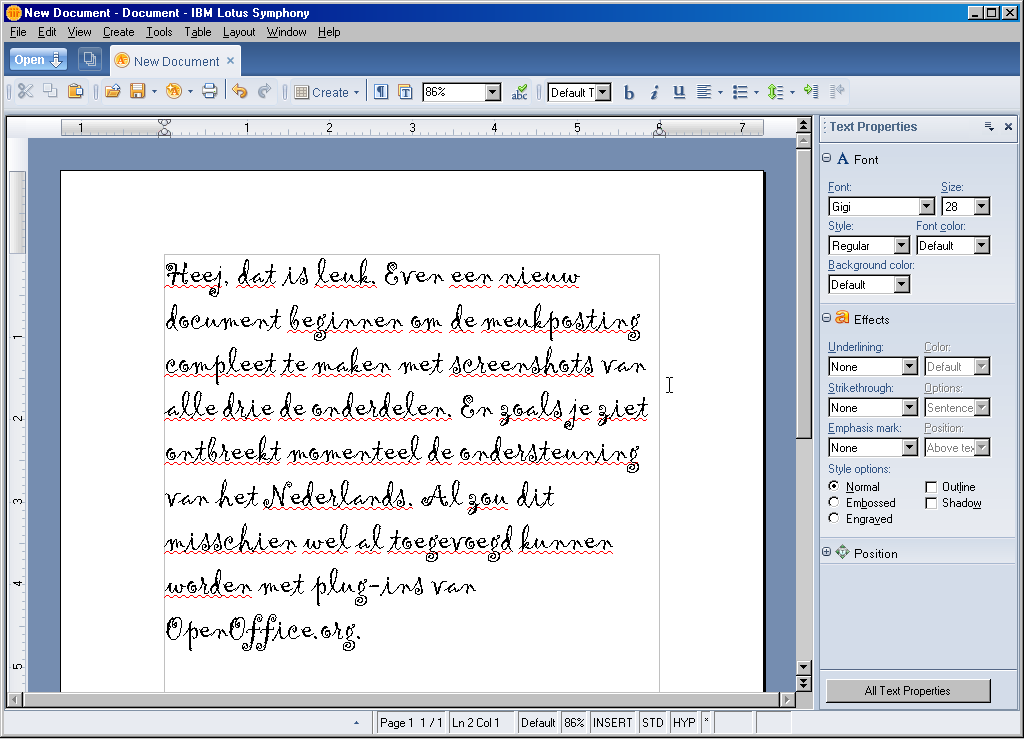The image size is (1024, 739).
Task: Click the increase indent icon
Action: tap(811, 91)
